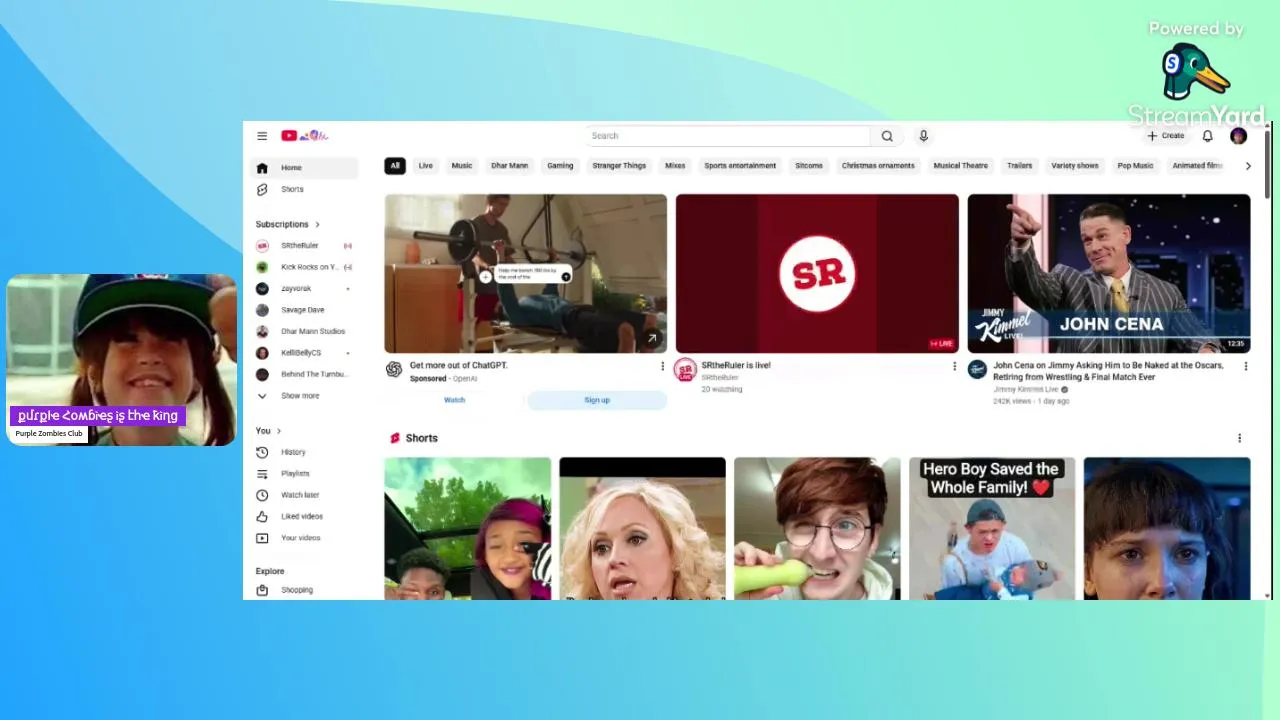
Task: Open Savage Dave subscription channel
Action: click(x=303, y=310)
